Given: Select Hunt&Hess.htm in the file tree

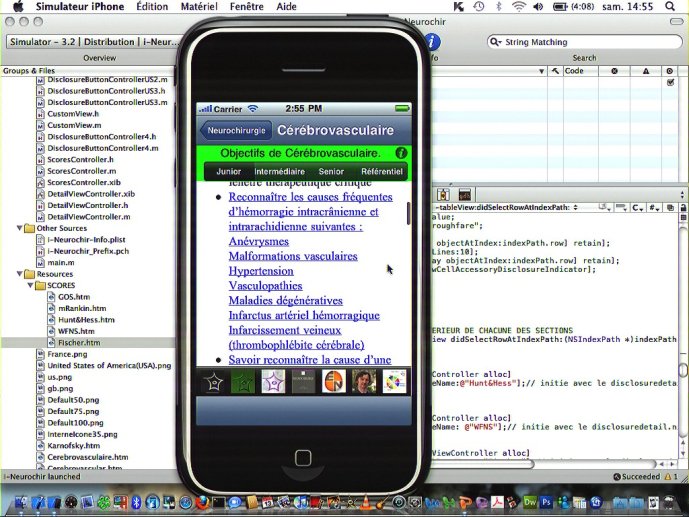Looking at the screenshot, I should click(86, 320).
